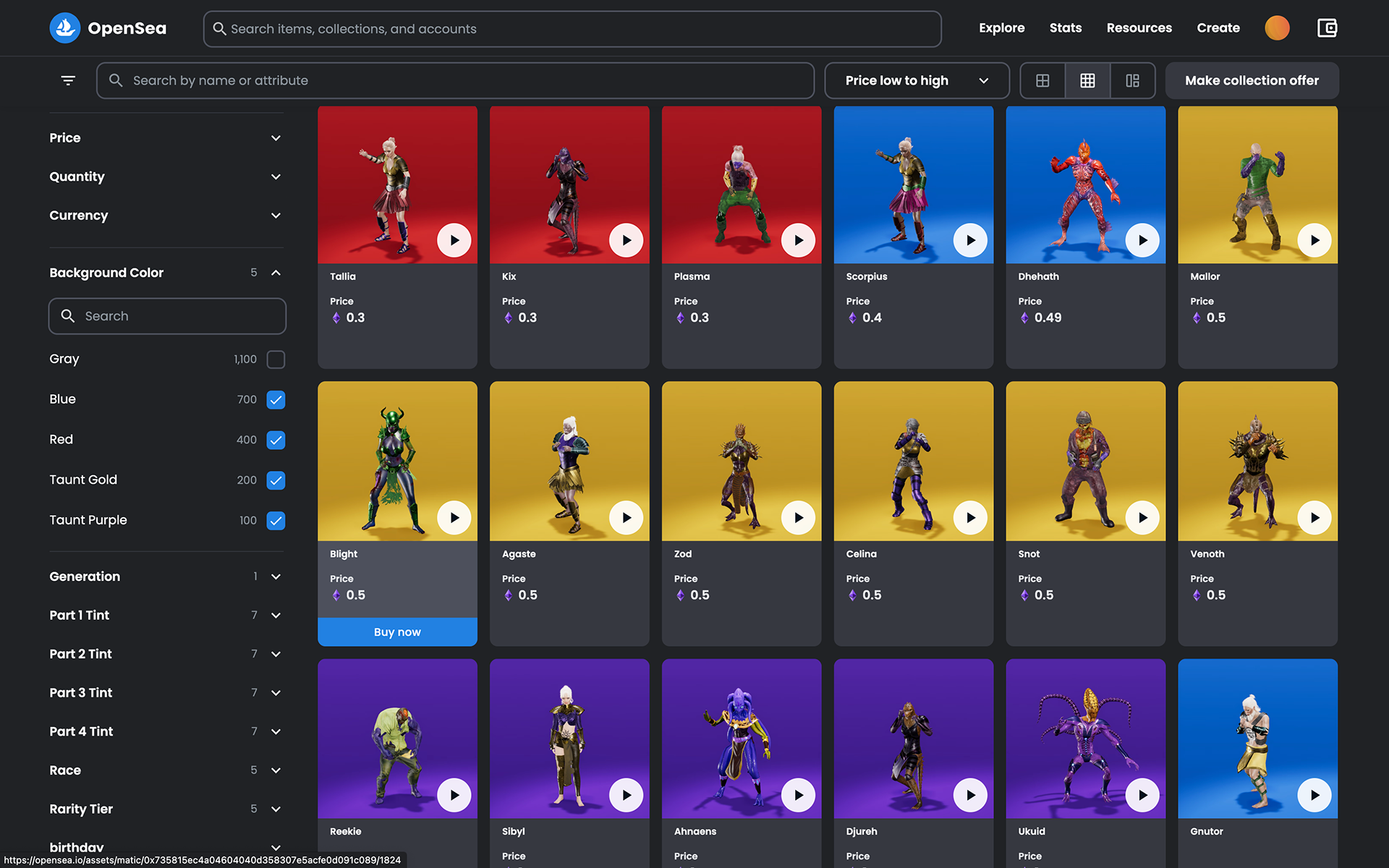1389x868 pixels.
Task: Play the Kix animation
Action: [x=626, y=240]
